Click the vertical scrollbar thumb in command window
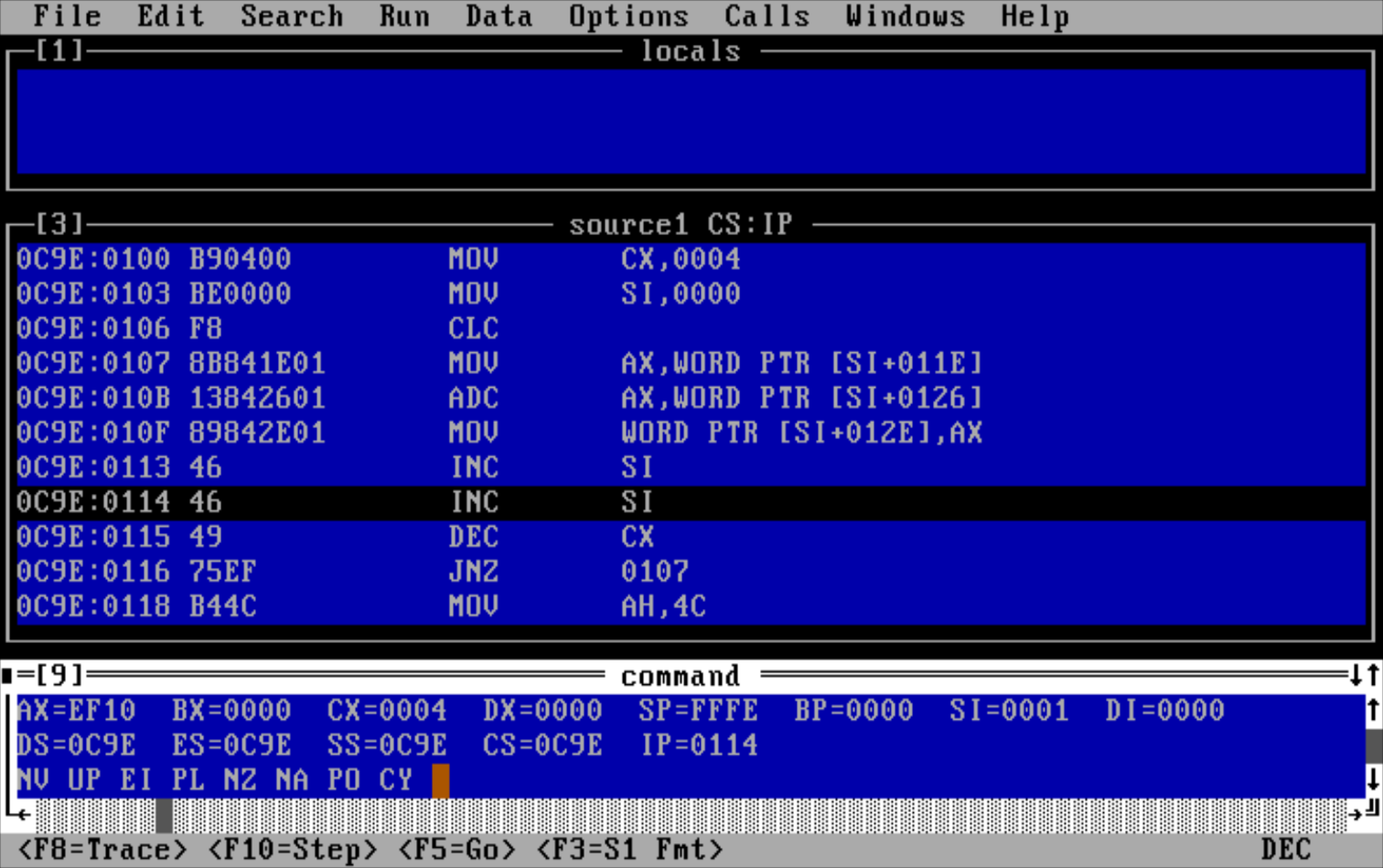The image size is (1383, 868). pos(1373,746)
